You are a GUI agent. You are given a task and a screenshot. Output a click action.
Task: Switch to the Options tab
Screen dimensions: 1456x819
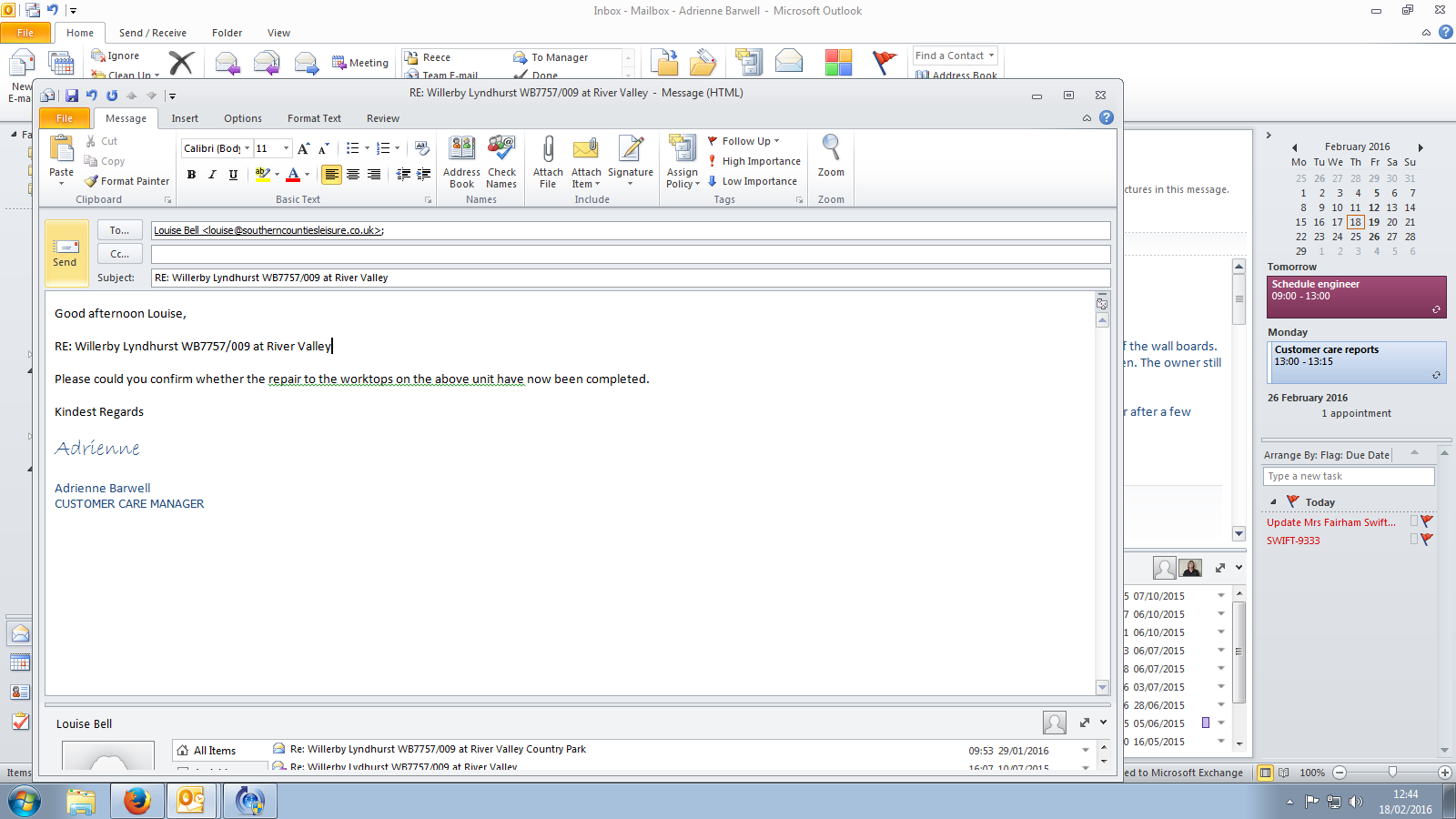243,118
